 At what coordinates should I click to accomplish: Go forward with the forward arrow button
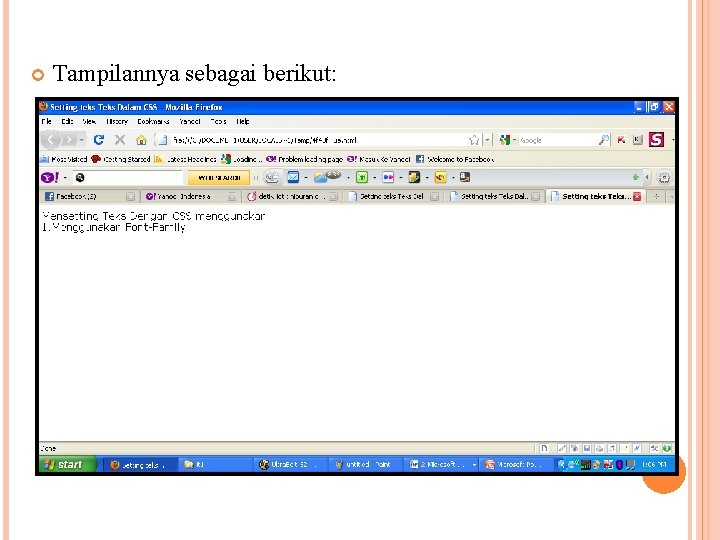pyautogui.click(x=68, y=140)
